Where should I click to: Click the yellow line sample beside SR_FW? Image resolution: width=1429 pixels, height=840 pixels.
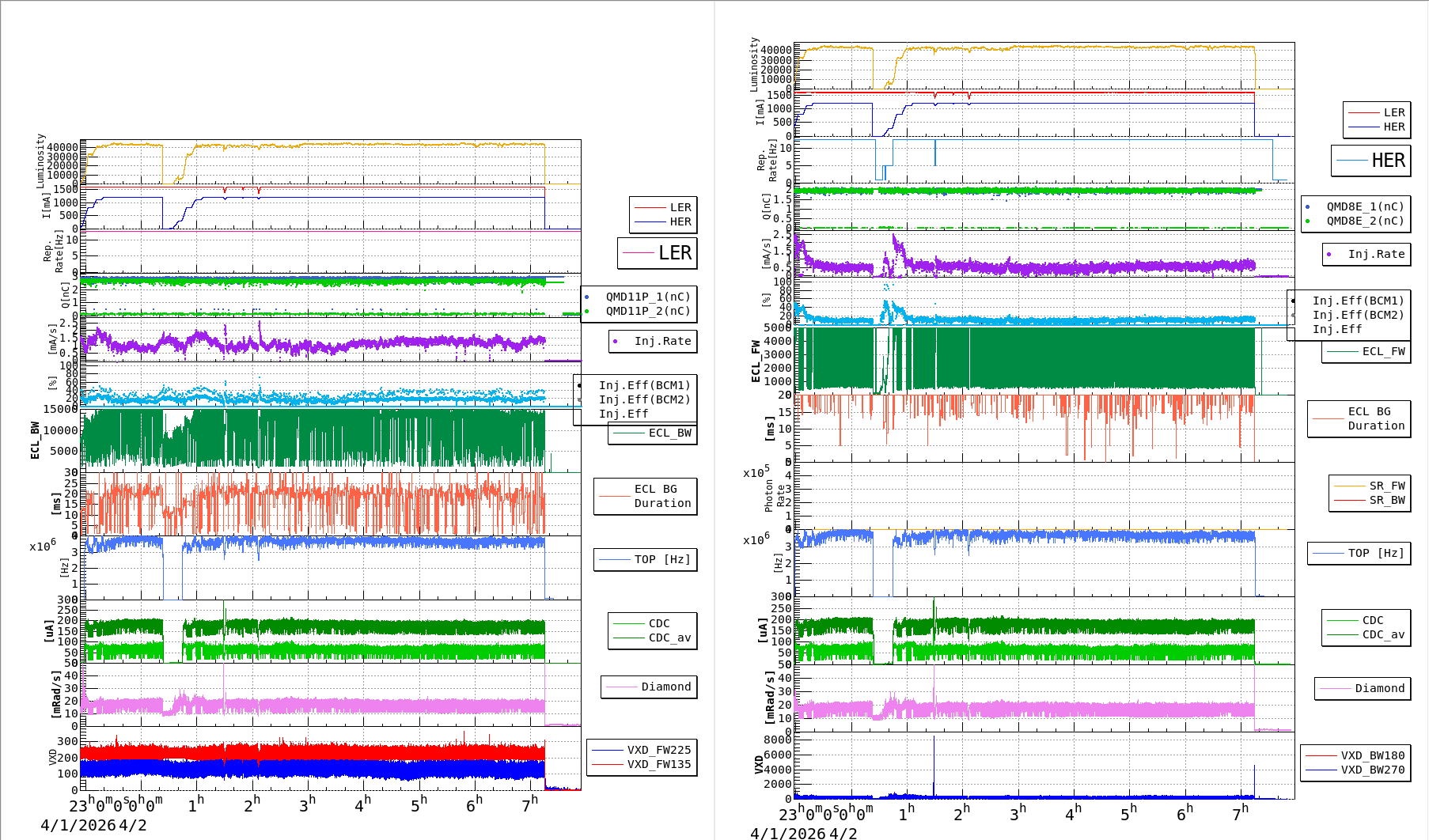point(1349,486)
